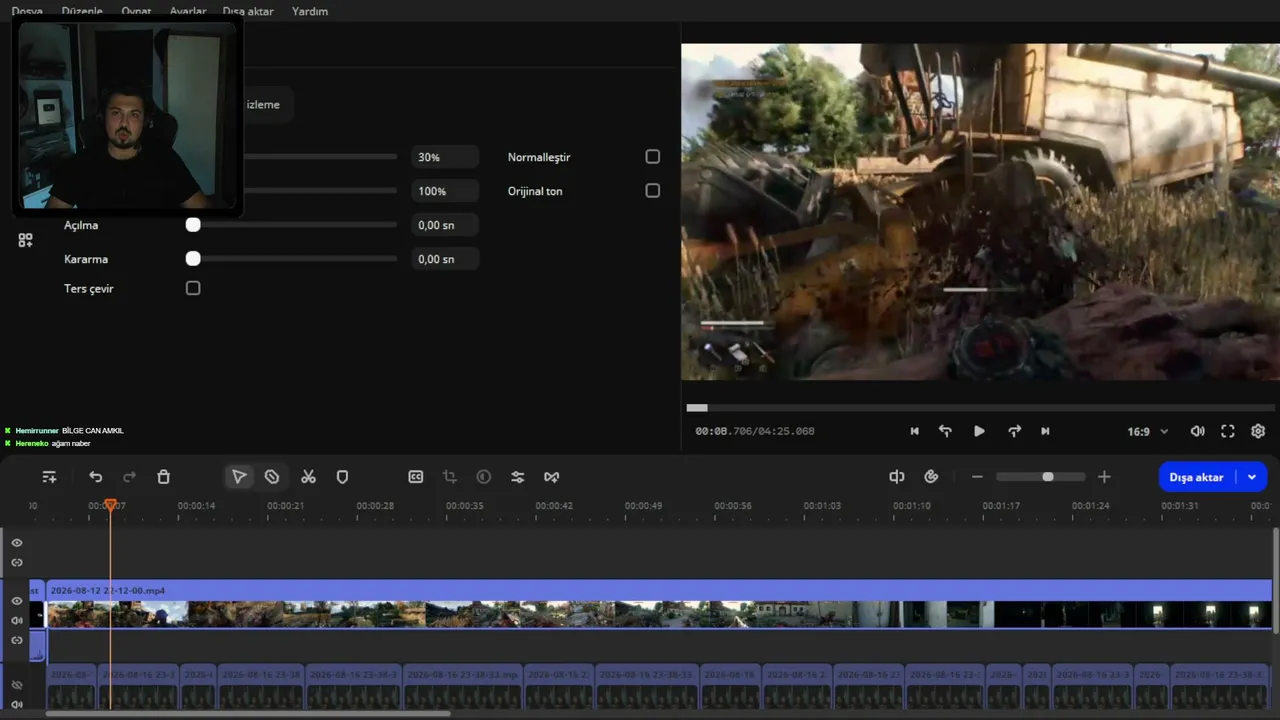Click the preview playback progress bar

pyautogui.click(x=980, y=408)
